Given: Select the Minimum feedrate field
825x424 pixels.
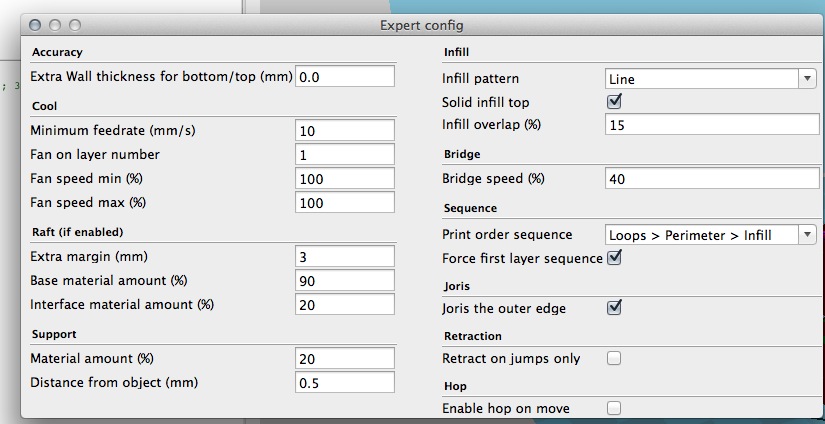Looking at the screenshot, I should [x=345, y=131].
